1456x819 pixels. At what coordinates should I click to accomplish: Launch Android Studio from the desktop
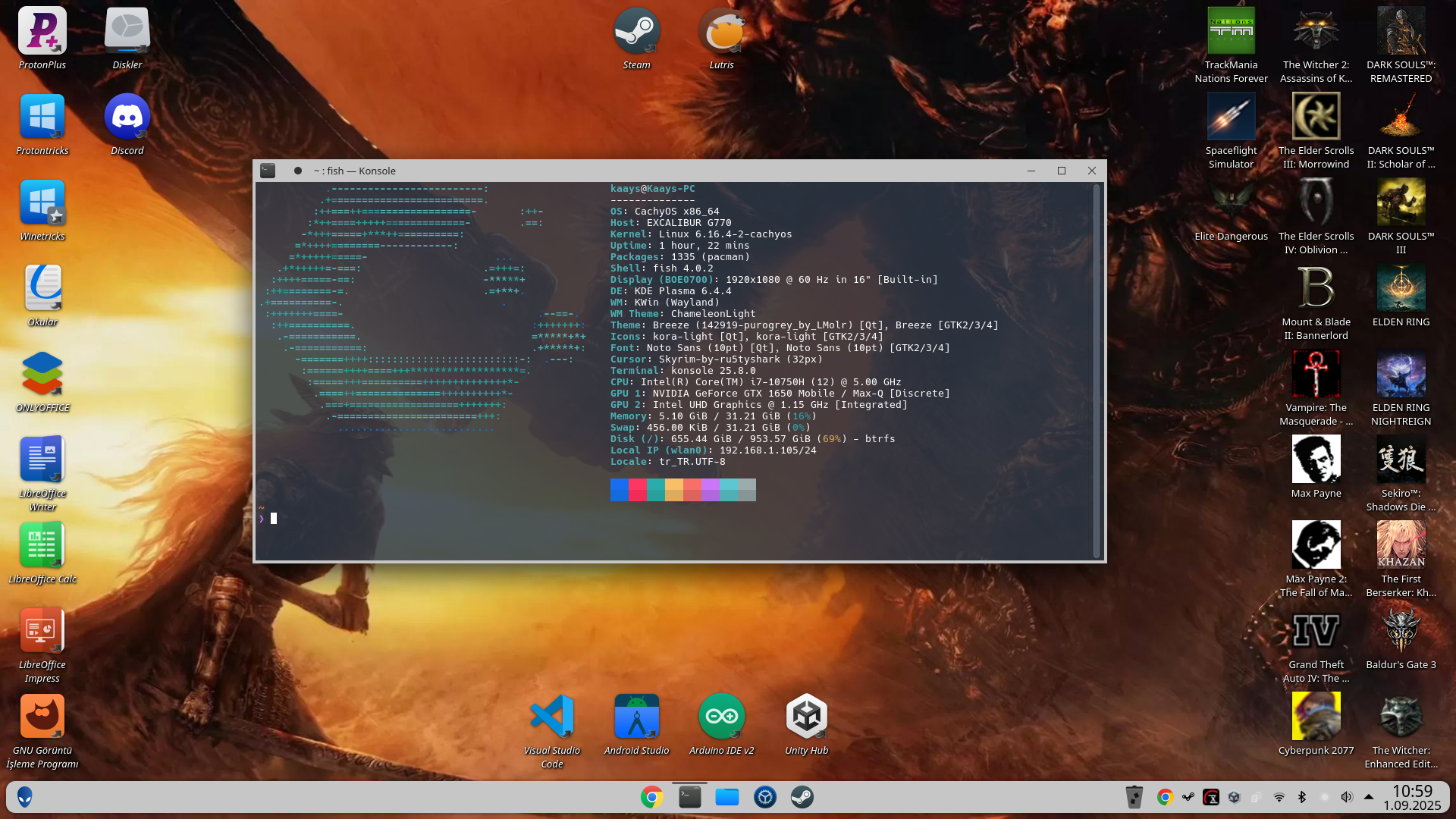coord(637,717)
